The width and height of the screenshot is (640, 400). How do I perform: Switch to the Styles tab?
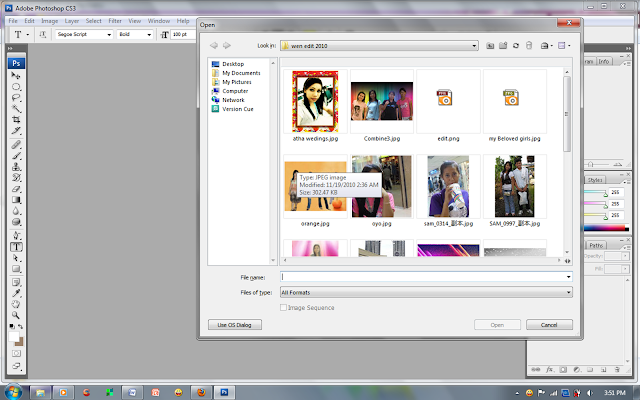tap(595, 180)
